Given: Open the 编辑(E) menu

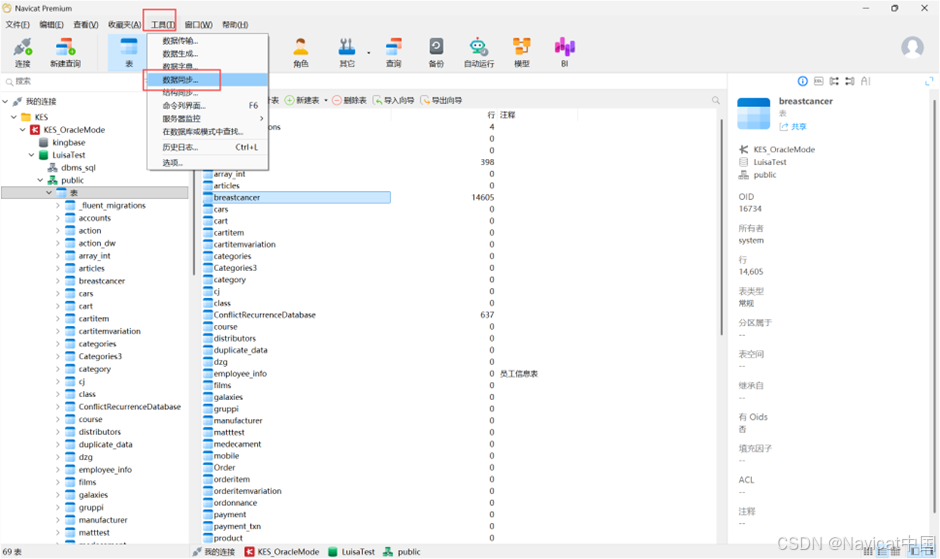Looking at the screenshot, I should (x=52, y=25).
